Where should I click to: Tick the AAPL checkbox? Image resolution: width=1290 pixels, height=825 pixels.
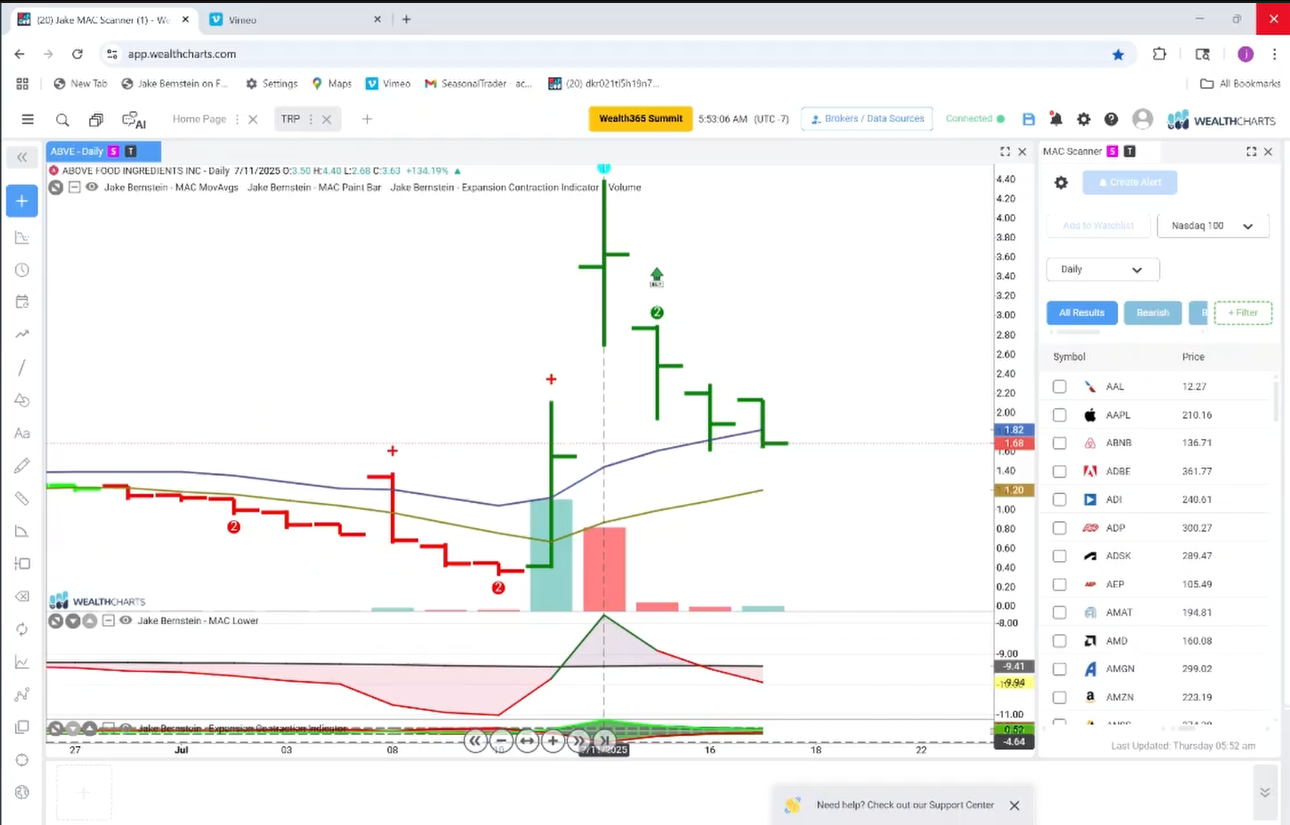pos(1060,415)
